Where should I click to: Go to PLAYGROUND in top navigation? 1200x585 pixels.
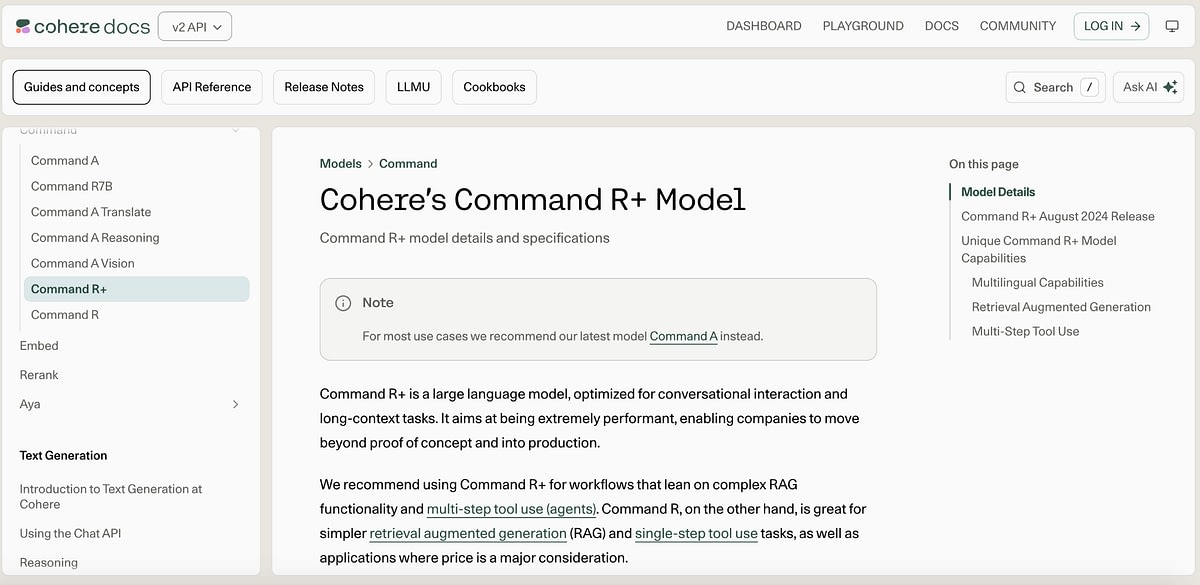862,26
